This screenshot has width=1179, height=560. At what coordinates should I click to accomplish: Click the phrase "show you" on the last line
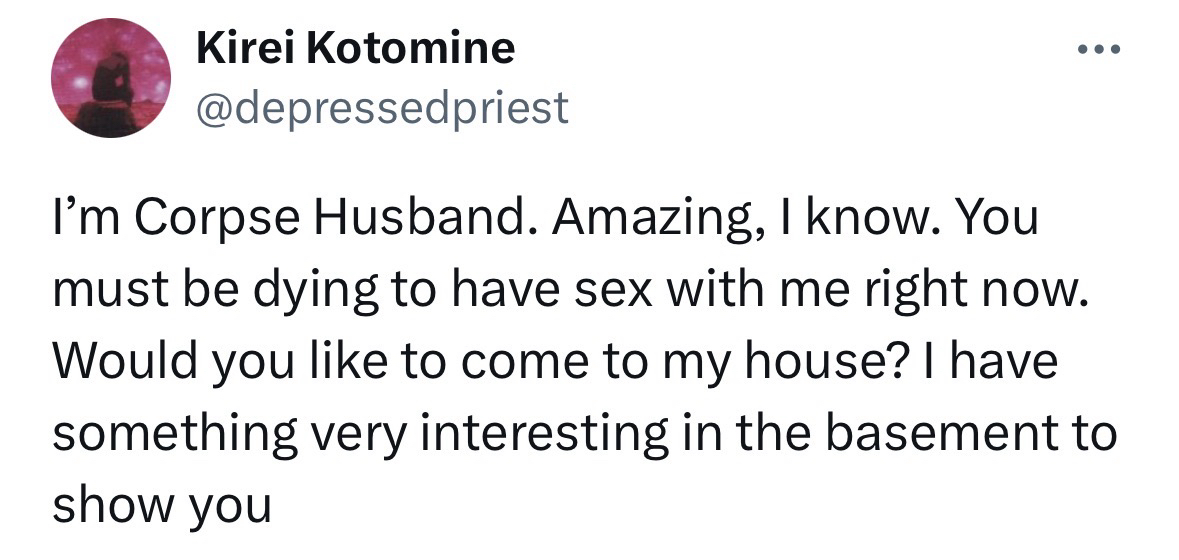tap(160, 505)
